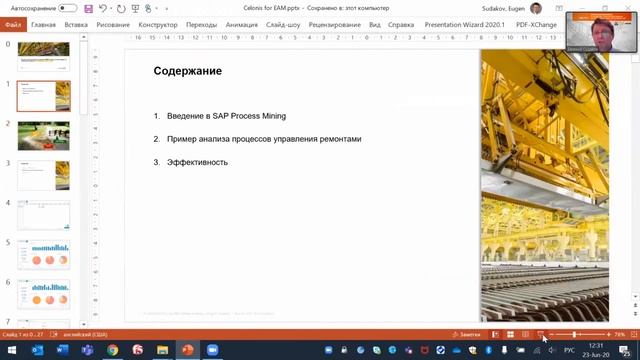Open Presentation Wizard 2020.1 tab
Viewport: 640px width, 360px height.
coord(464,24)
